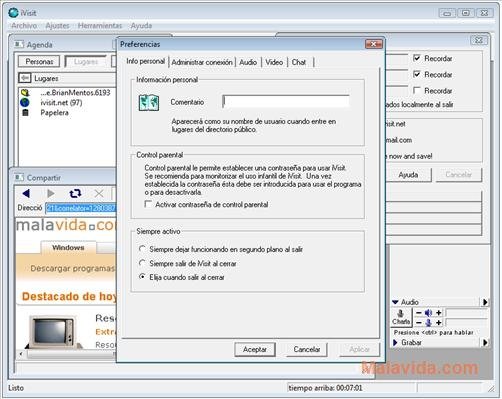This screenshot has height=399, width=502.
Task: Click the ivisit.net globe icon
Action: (x=25, y=102)
